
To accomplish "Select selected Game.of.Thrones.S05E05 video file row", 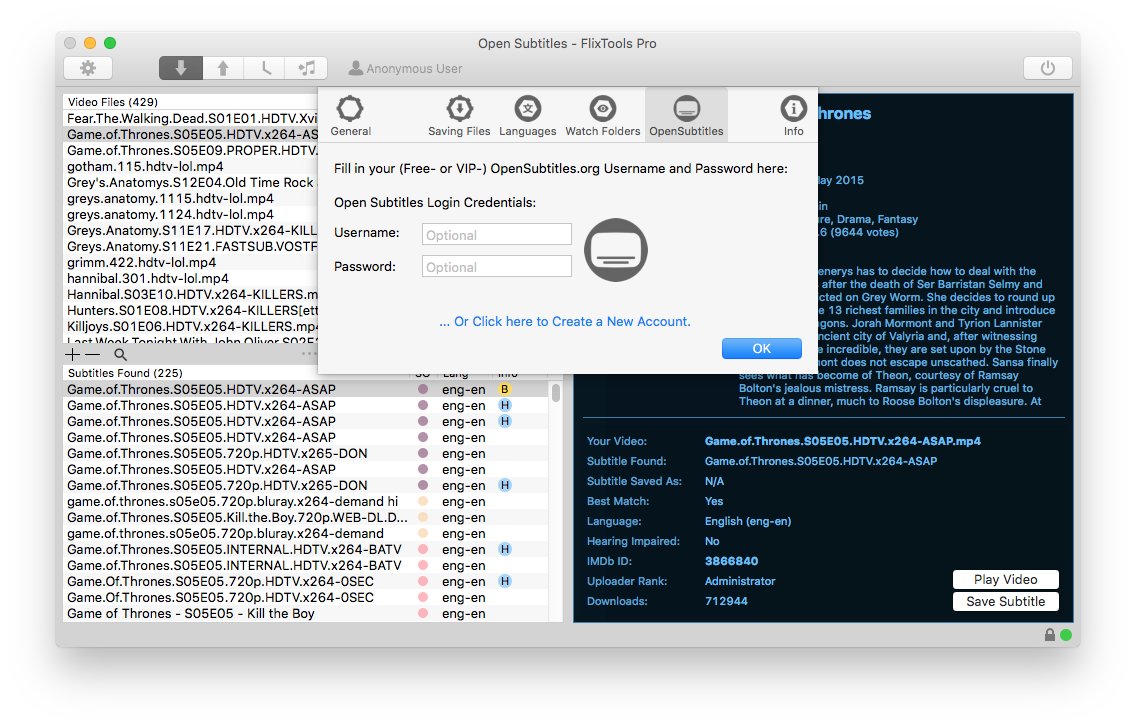I will (x=191, y=134).
